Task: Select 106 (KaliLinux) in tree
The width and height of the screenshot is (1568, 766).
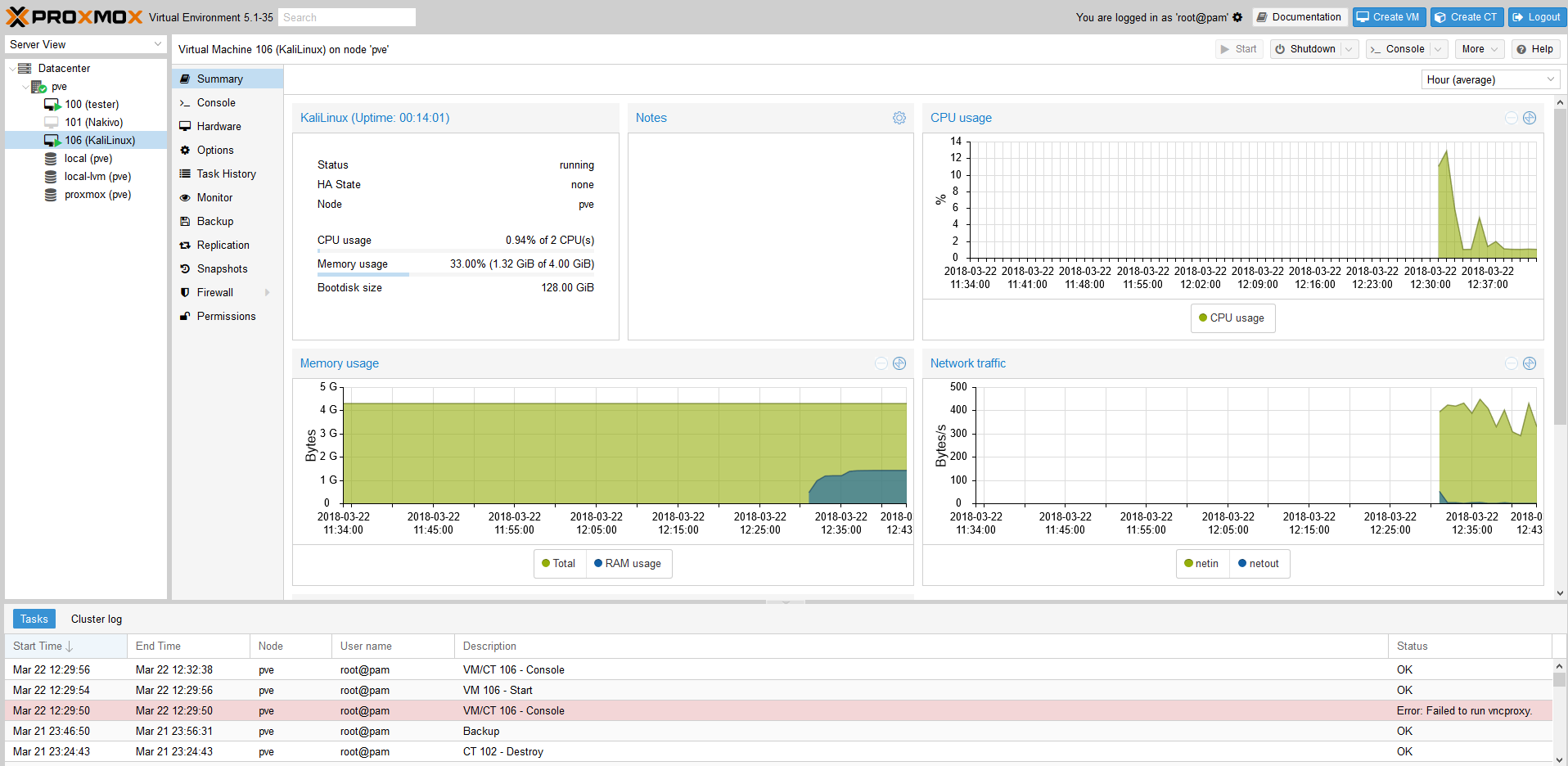Action: [x=86, y=140]
